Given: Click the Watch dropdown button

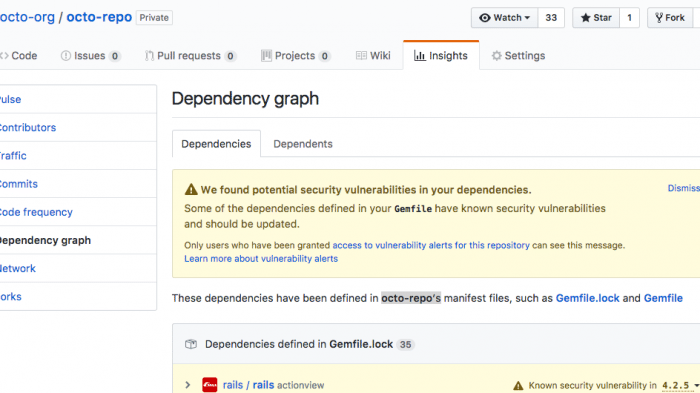Looking at the screenshot, I should click(x=504, y=18).
